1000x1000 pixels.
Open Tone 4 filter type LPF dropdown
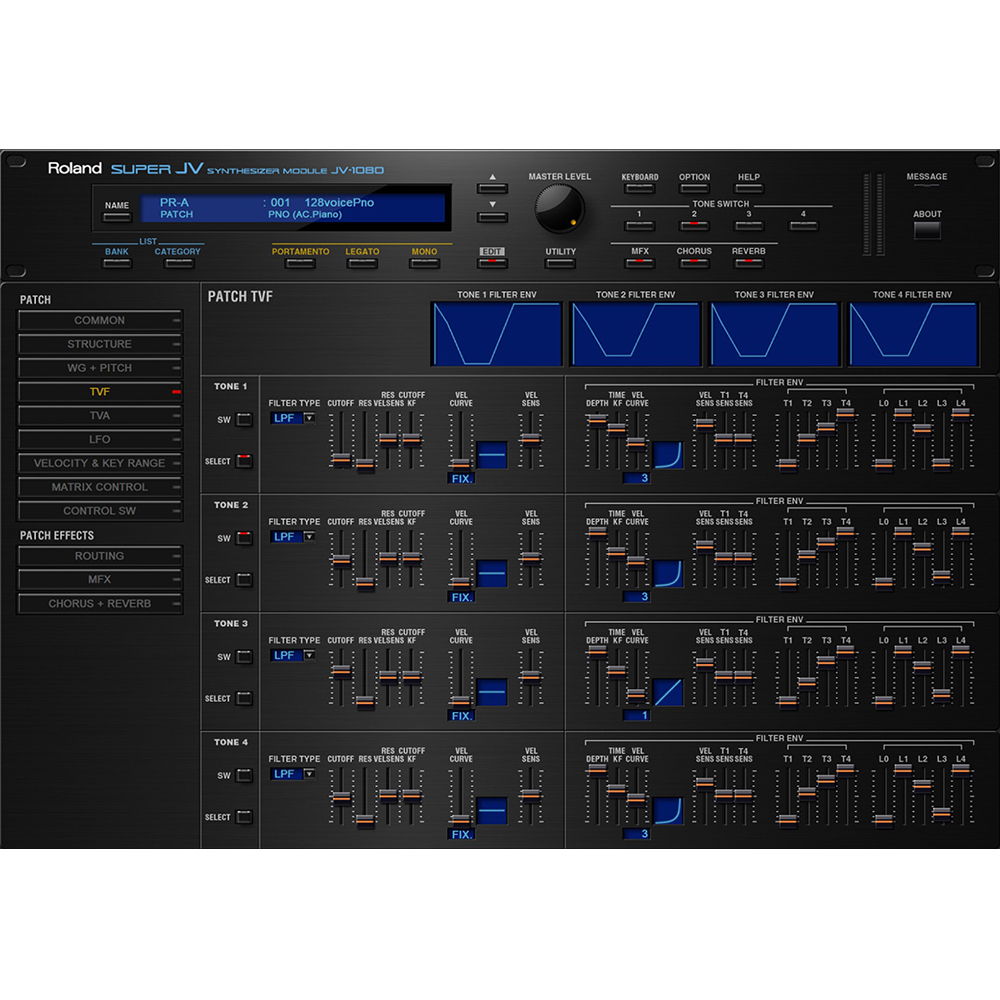tap(292, 774)
